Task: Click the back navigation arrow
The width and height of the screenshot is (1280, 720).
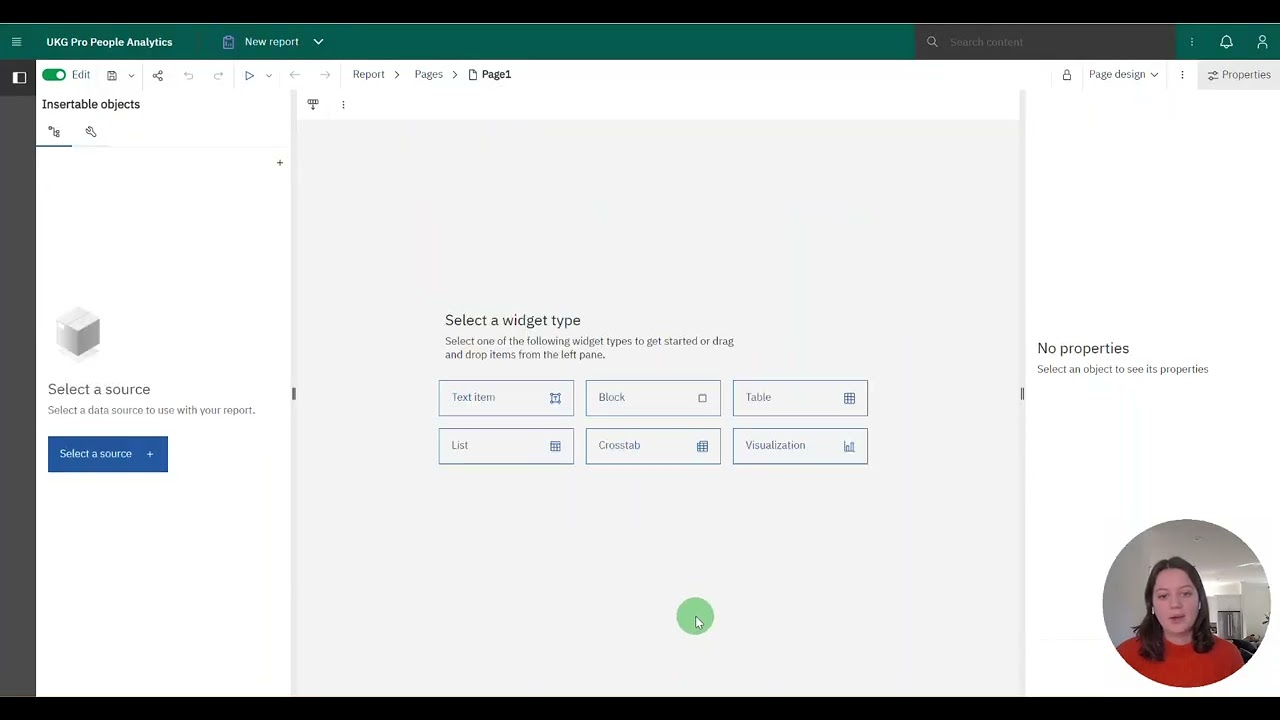Action: (294, 75)
